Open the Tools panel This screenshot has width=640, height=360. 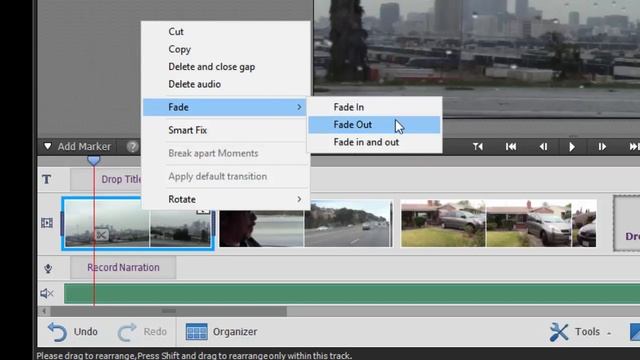click(x=575, y=332)
